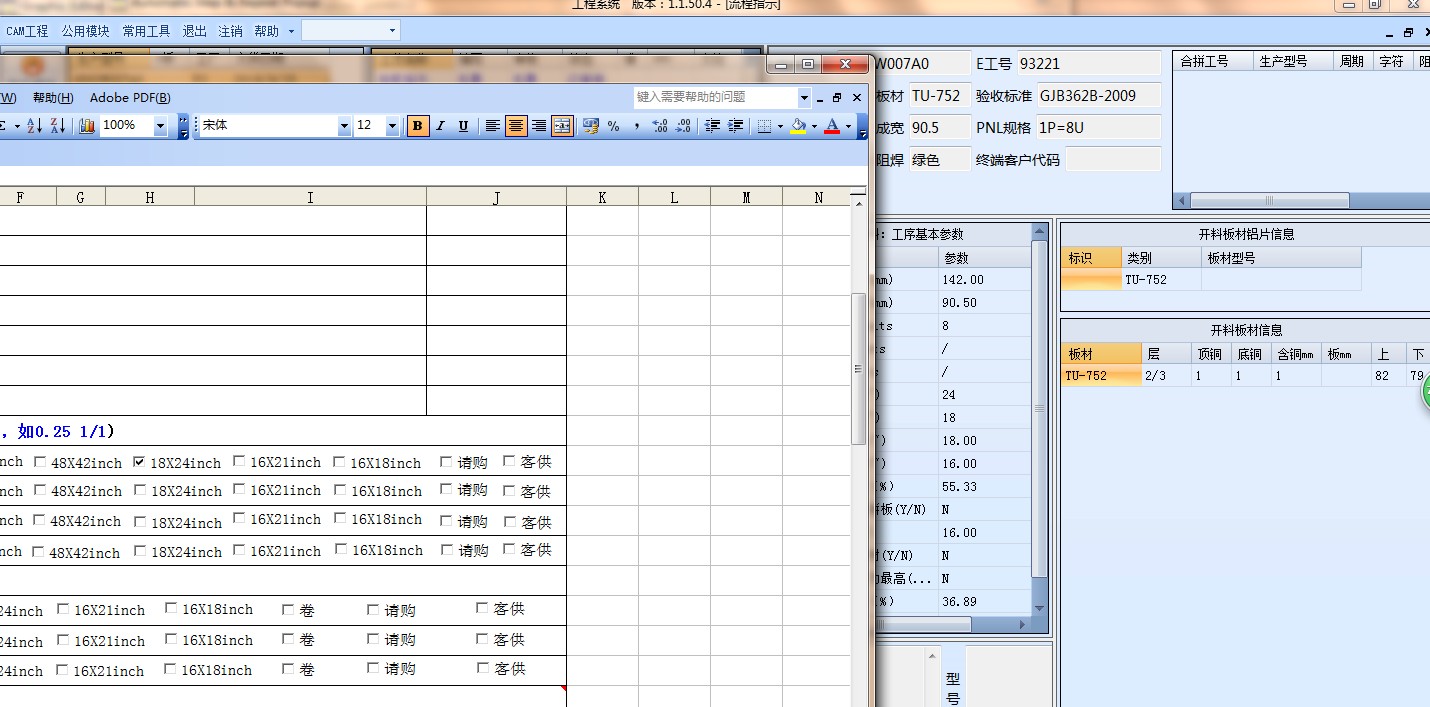Apply the red font color
Image resolution: width=1430 pixels, height=707 pixels.
click(832, 126)
